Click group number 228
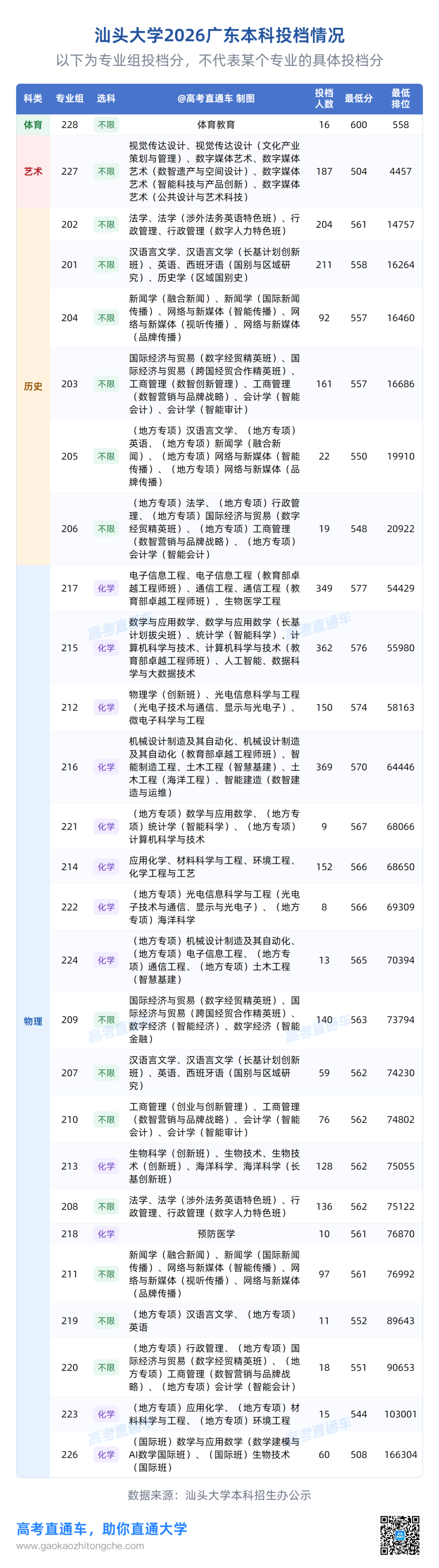 point(70,125)
